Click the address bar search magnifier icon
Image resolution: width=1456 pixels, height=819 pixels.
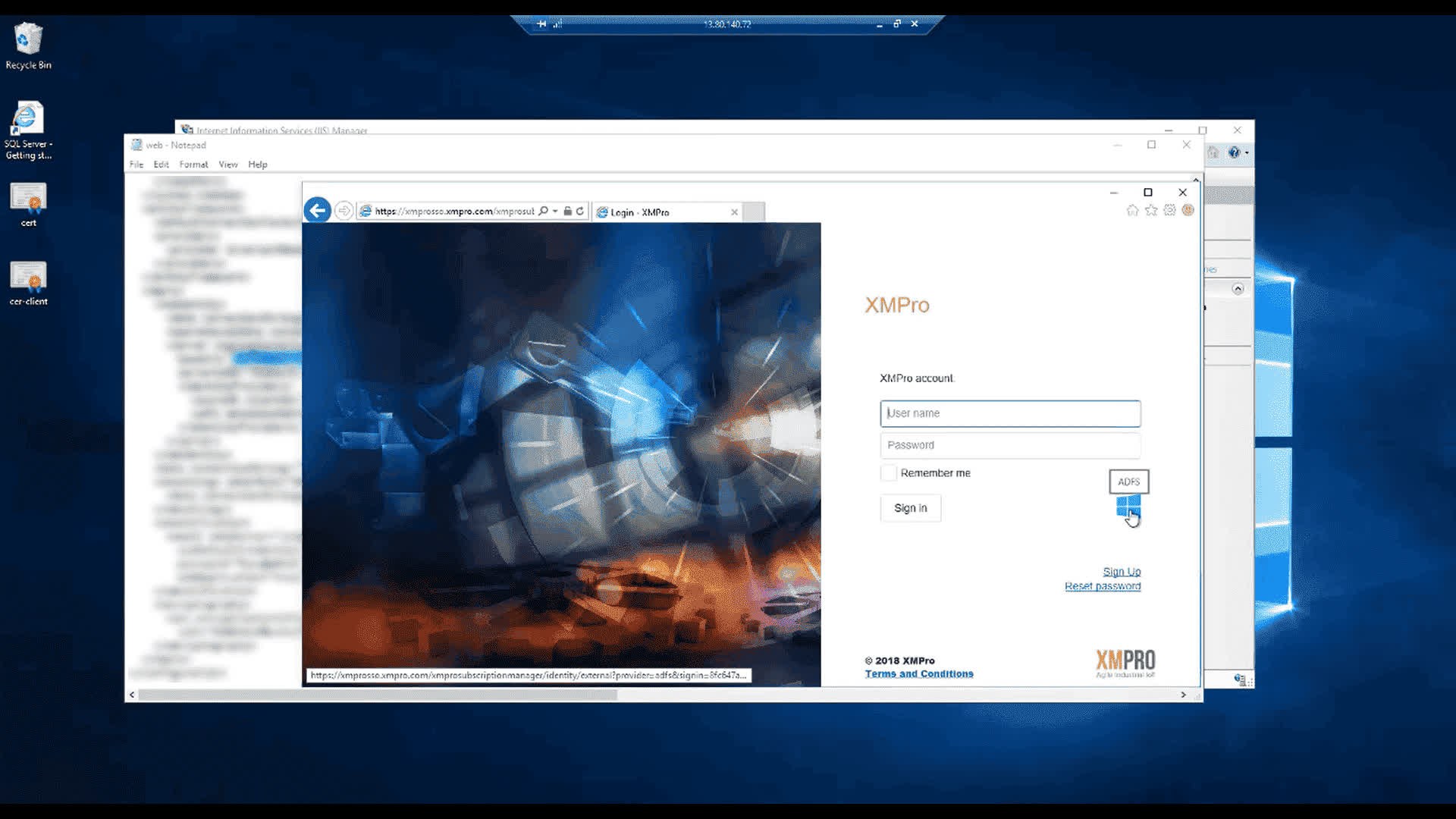click(x=543, y=212)
